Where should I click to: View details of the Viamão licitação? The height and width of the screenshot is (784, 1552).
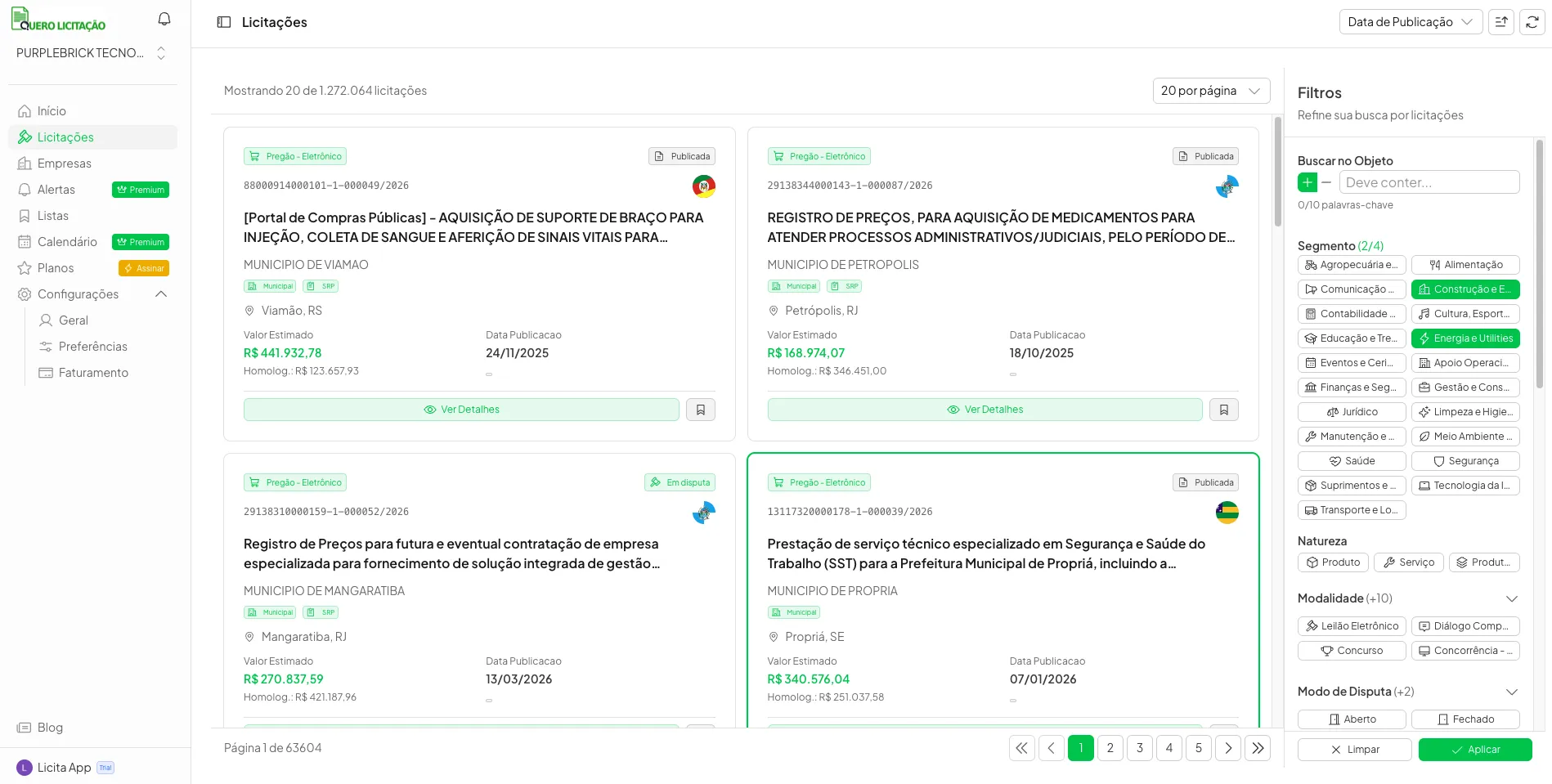[x=461, y=410]
